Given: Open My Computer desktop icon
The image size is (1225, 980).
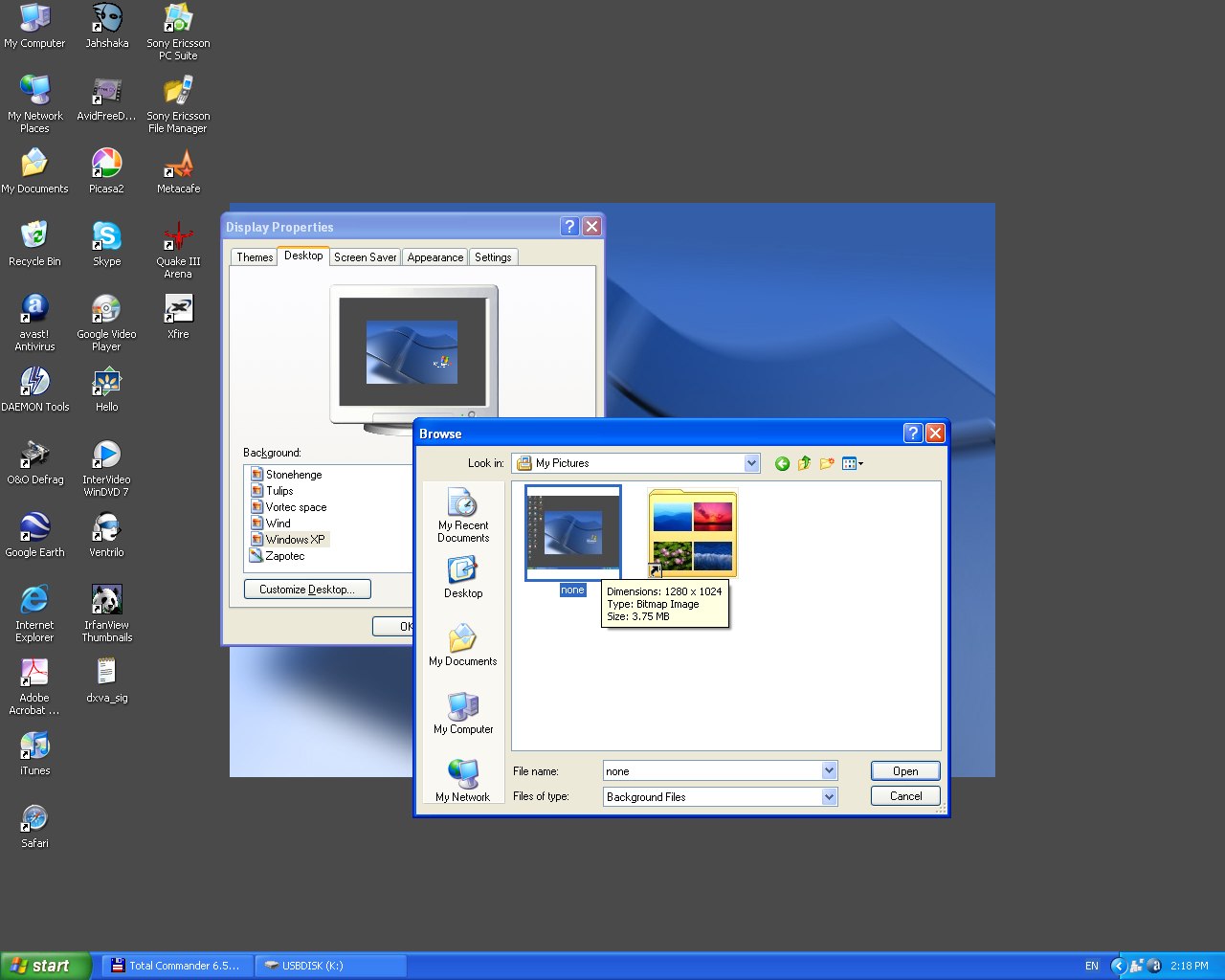Looking at the screenshot, I should pyautogui.click(x=34, y=26).
